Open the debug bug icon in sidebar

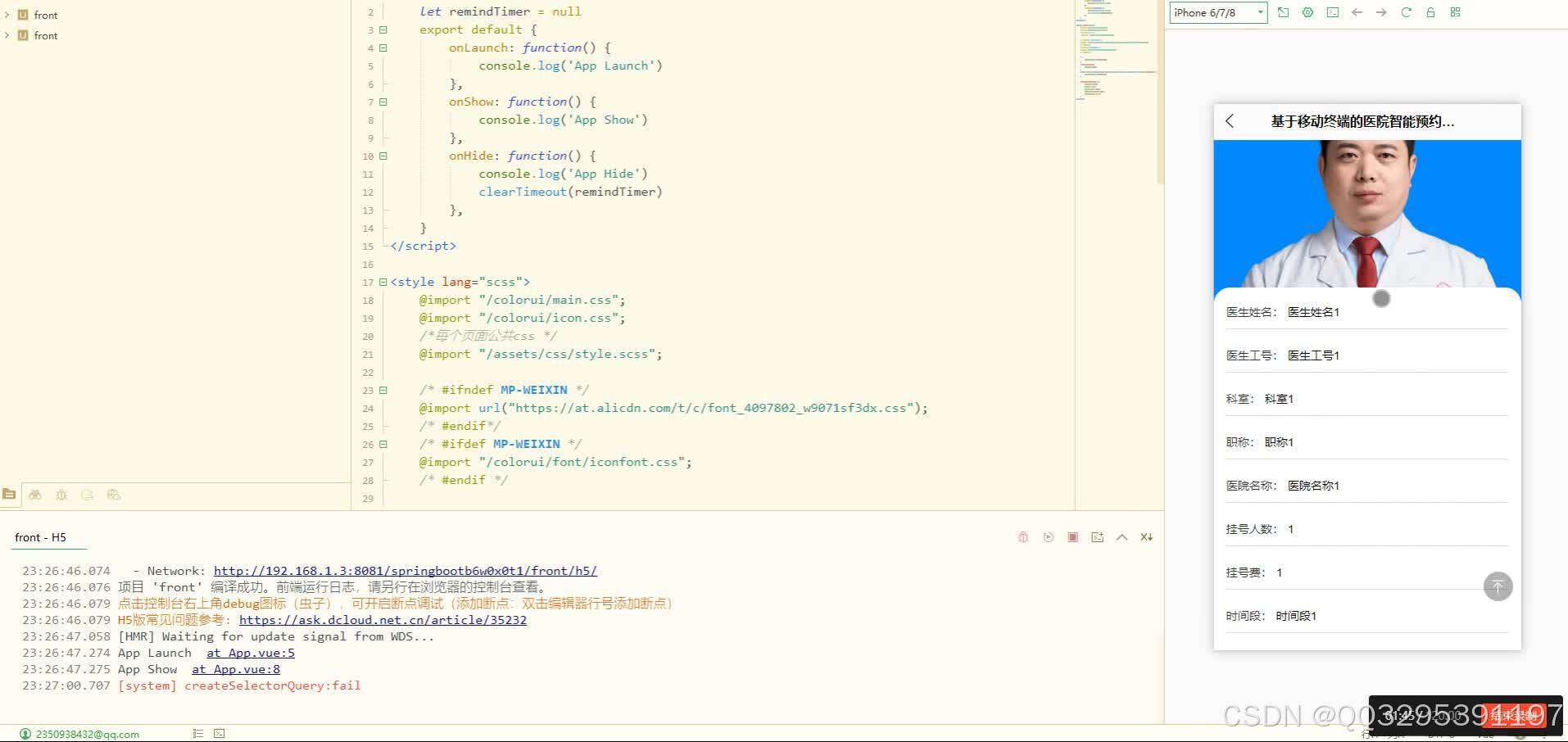[61, 495]
